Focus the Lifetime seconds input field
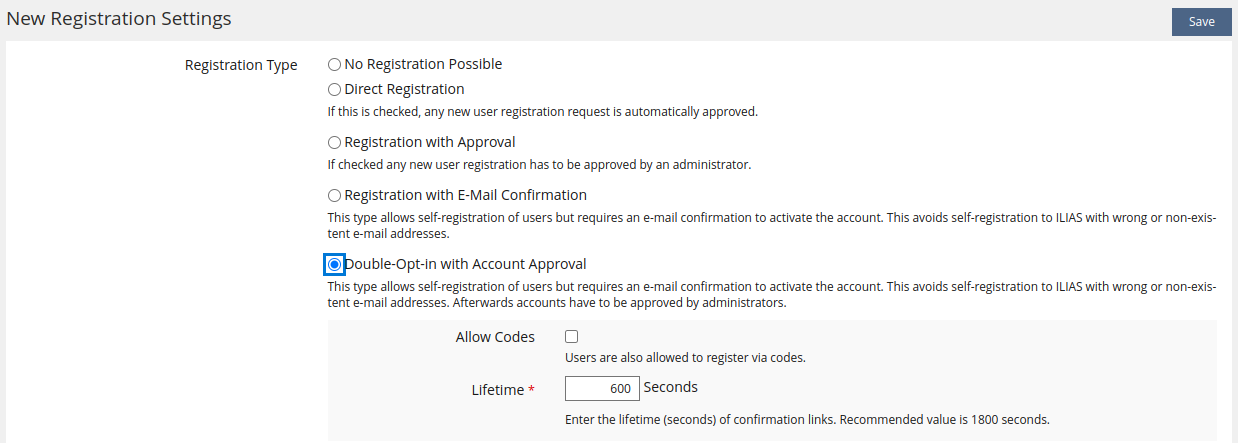The width and height of the screenshot is (1238, 443). click(x=602, y=388)
